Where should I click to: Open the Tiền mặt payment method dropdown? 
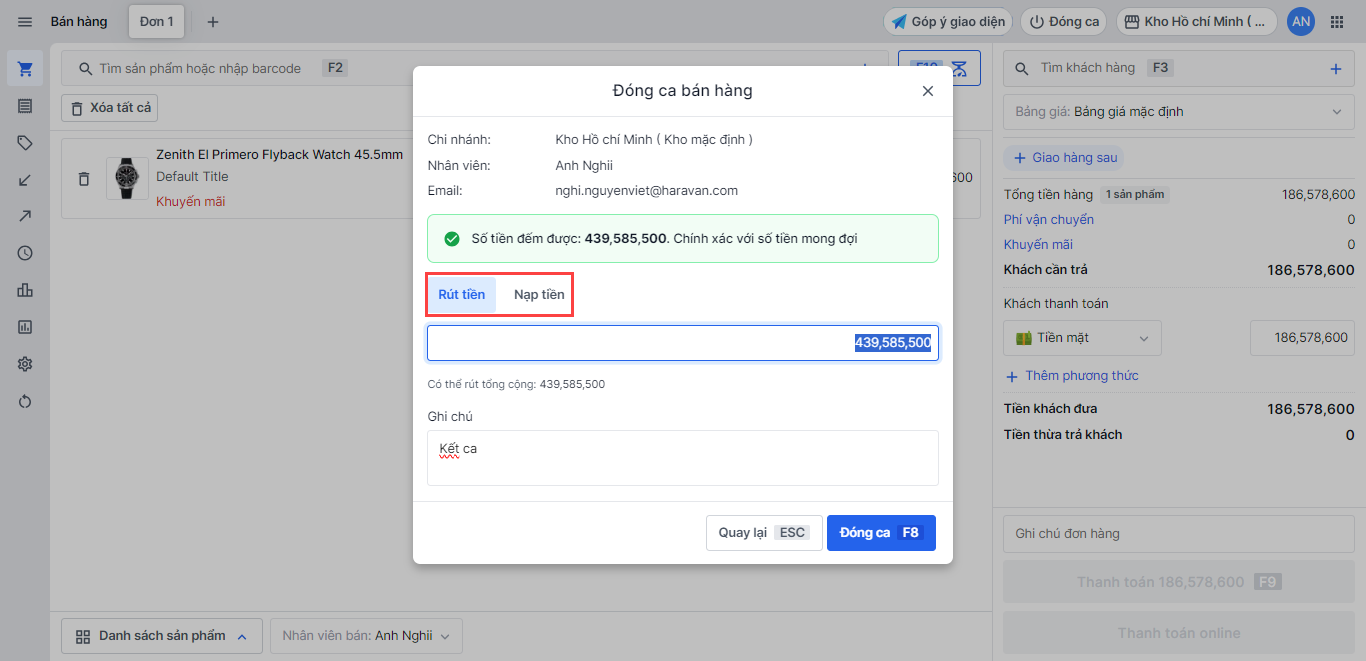tap(1082, 338)
